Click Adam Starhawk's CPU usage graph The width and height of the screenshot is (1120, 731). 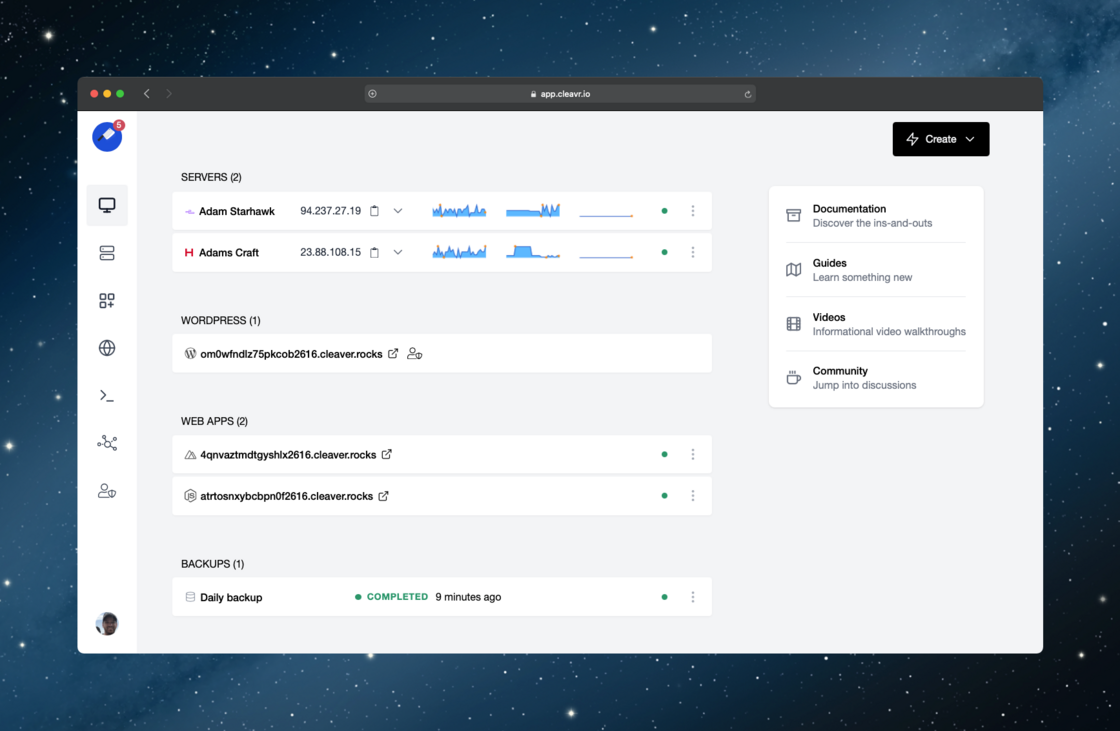[x=458, y=211]
